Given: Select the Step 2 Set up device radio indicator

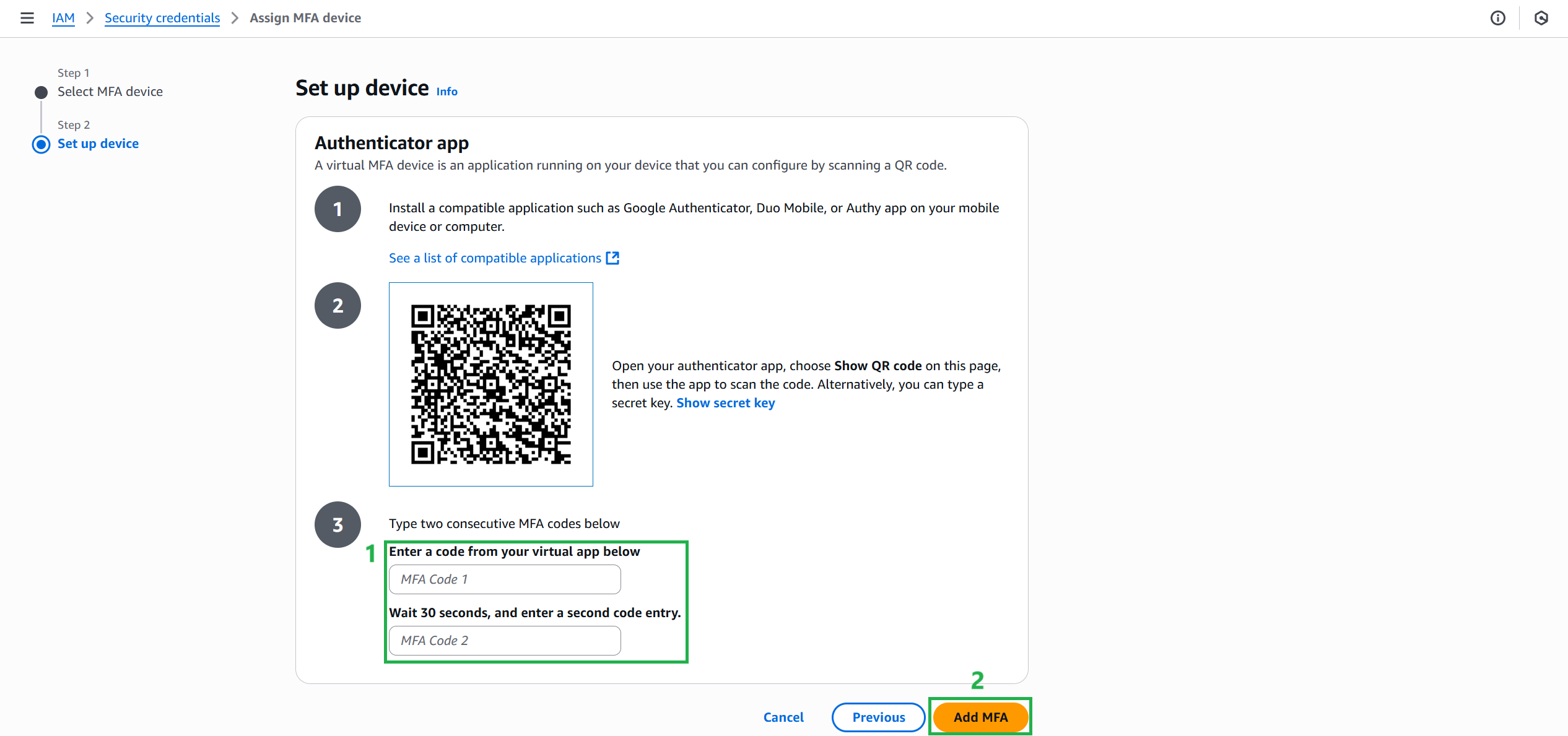Looking at the screenshot, I should pyautogui.click(x=41, y=144).
